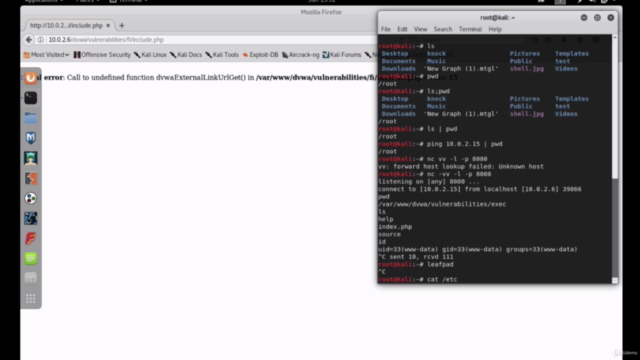
Task: Click 'index.php' in terminal output
Action: click(x=395, y=227)
